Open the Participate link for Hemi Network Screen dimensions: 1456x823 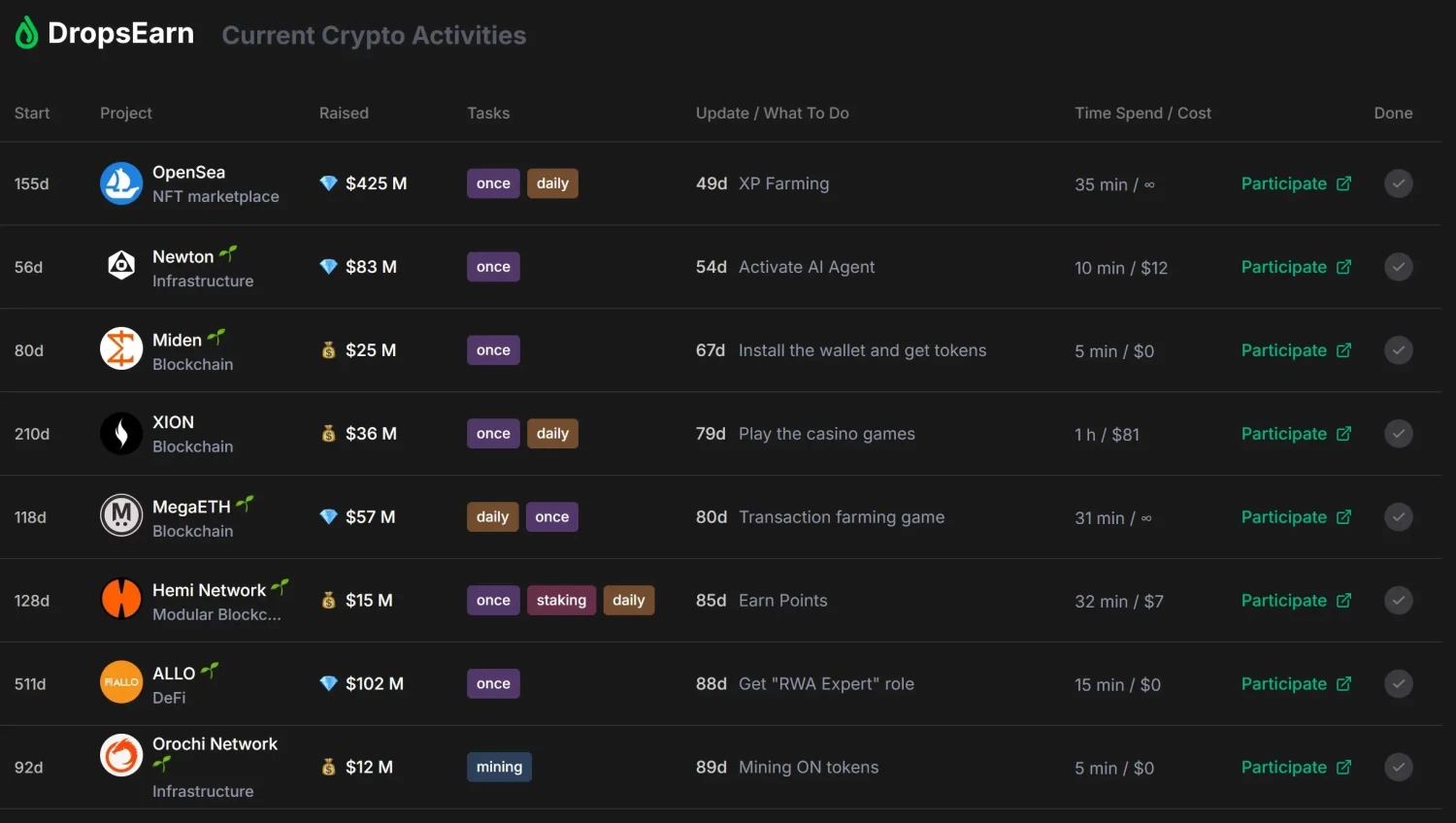click(1296, 601)
